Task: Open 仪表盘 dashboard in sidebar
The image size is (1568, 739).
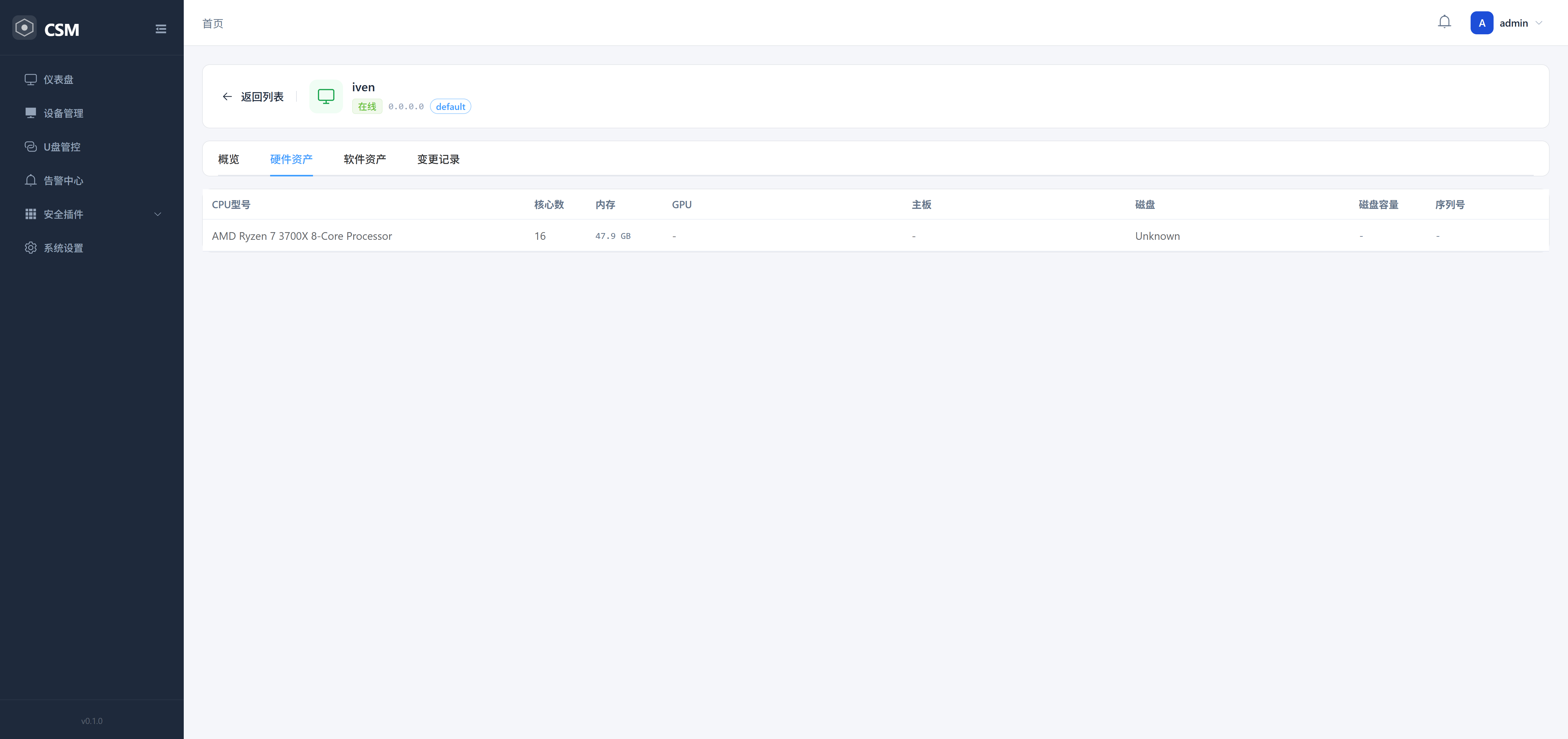Action: (58, 80)
